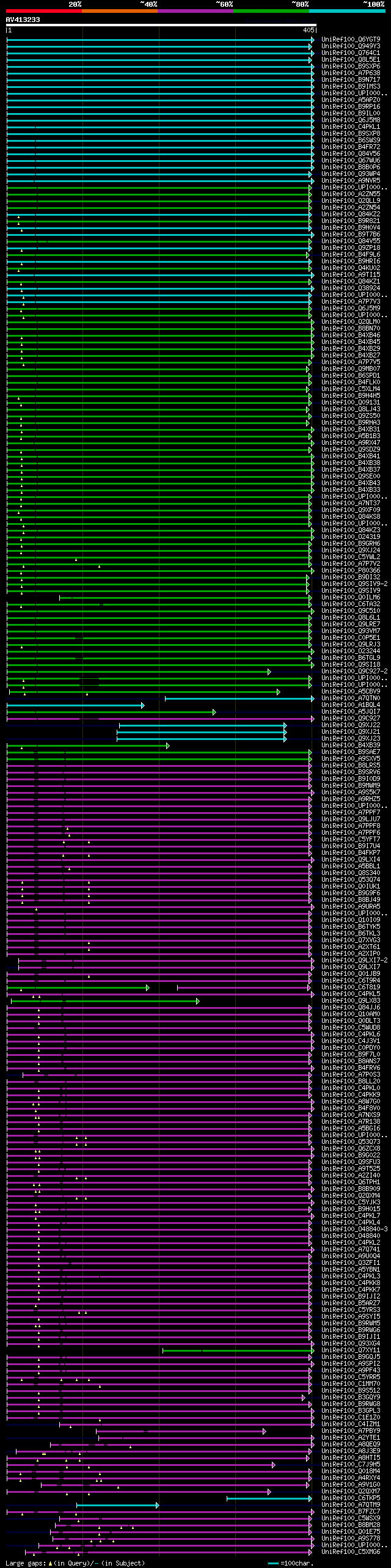This screenshot has width=391, height=1568.
Task: Open hit UniRef100_A7P638
Action: click(351, 73)
